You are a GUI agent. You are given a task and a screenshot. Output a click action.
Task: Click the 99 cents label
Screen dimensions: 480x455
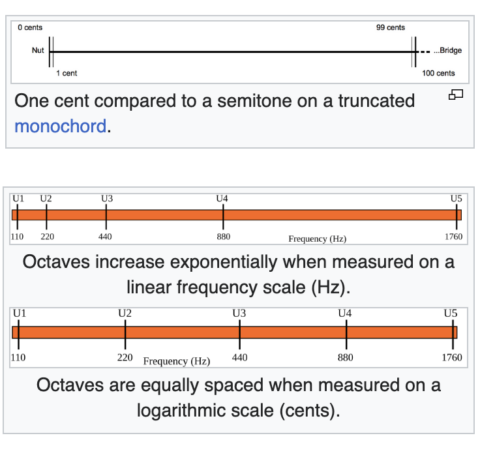click(x=390, y=27)
